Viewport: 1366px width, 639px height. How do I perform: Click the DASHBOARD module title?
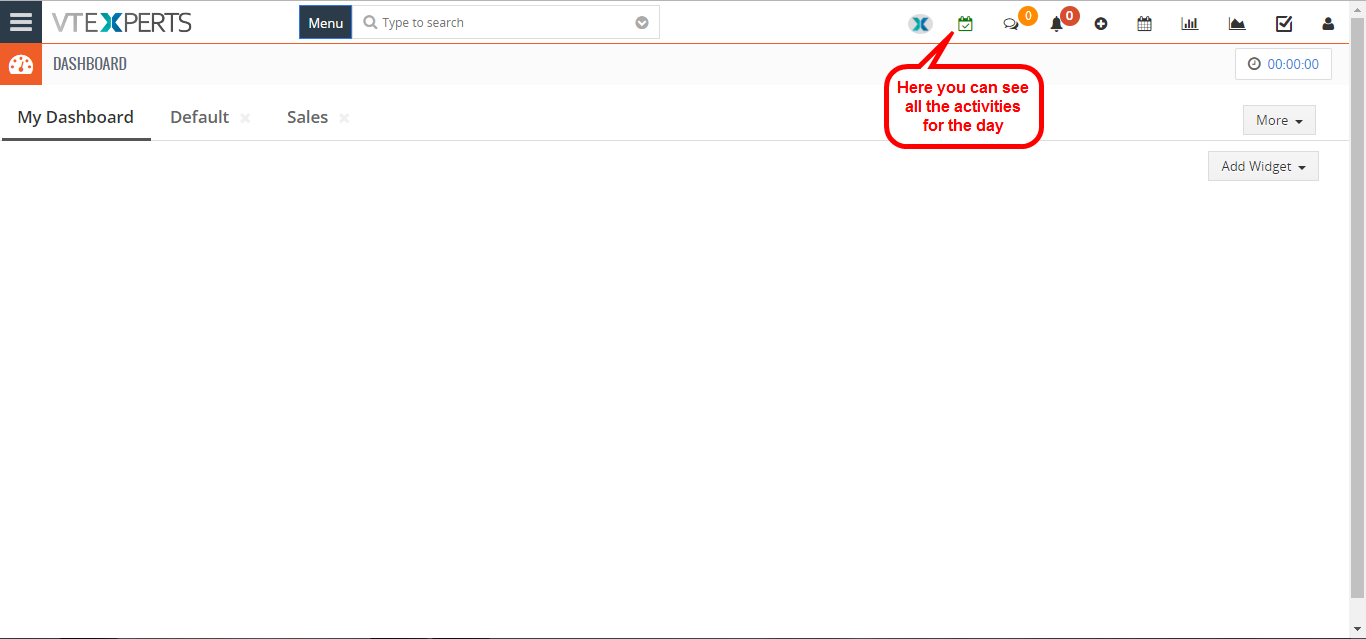point(90,64)
